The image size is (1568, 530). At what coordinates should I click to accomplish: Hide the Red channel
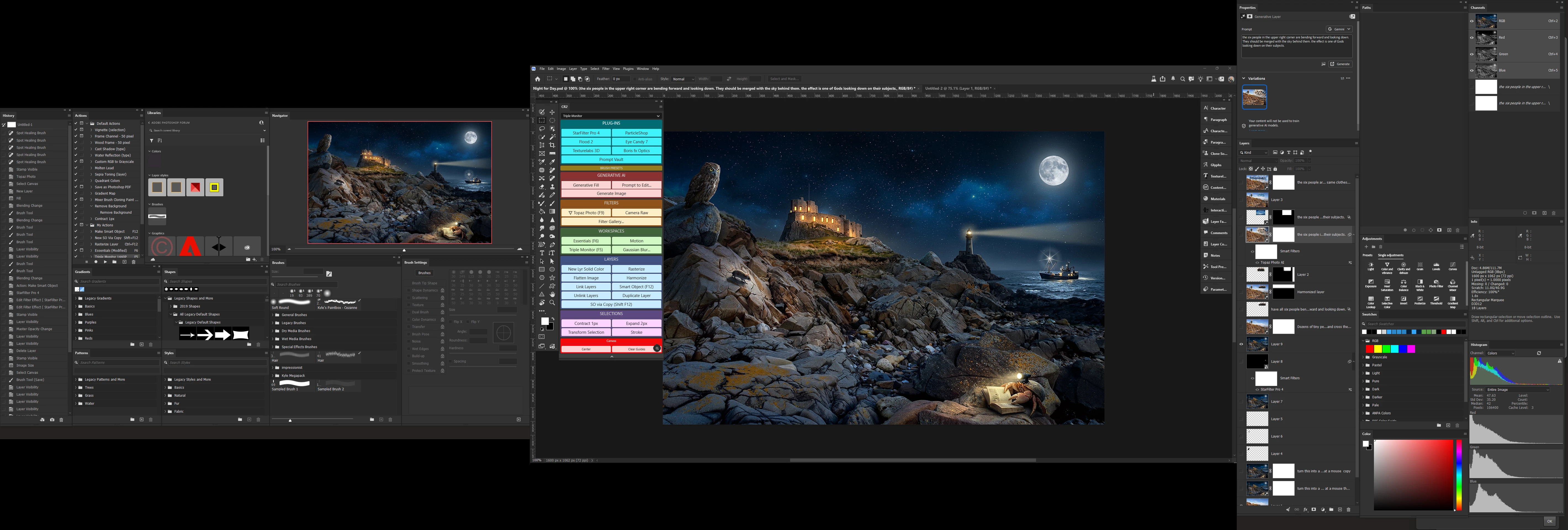click(1472, 38)
